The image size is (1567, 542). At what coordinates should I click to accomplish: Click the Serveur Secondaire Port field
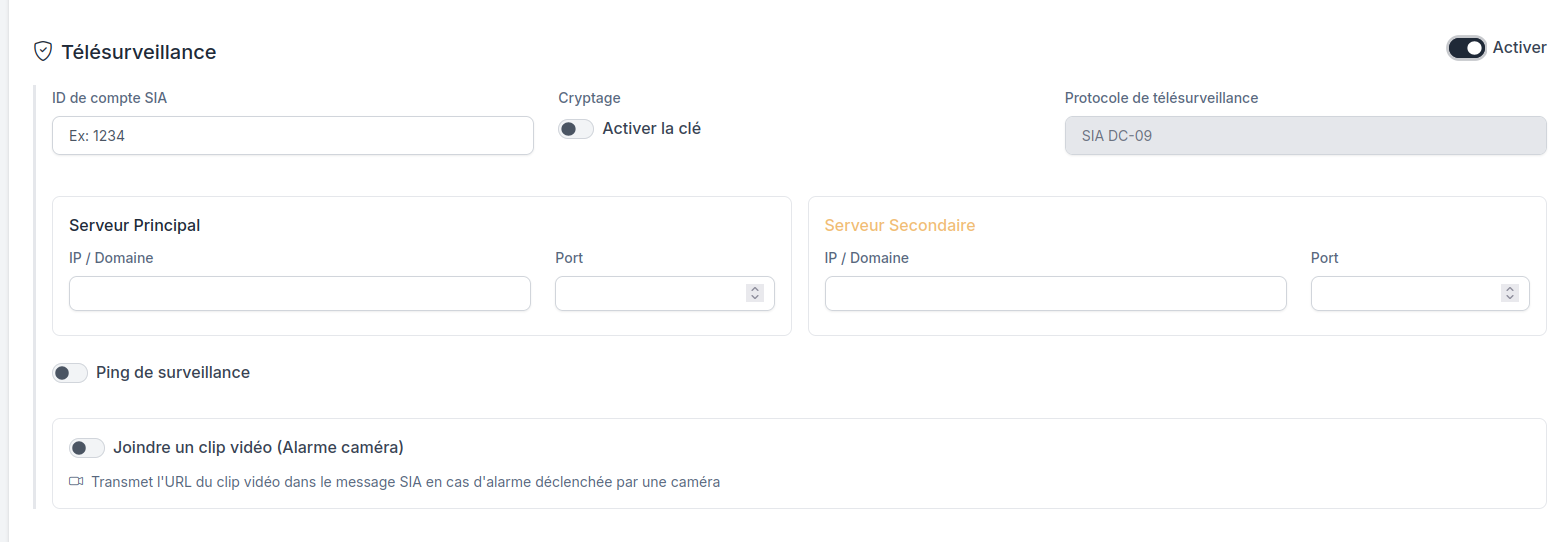tap(1420, 294)
